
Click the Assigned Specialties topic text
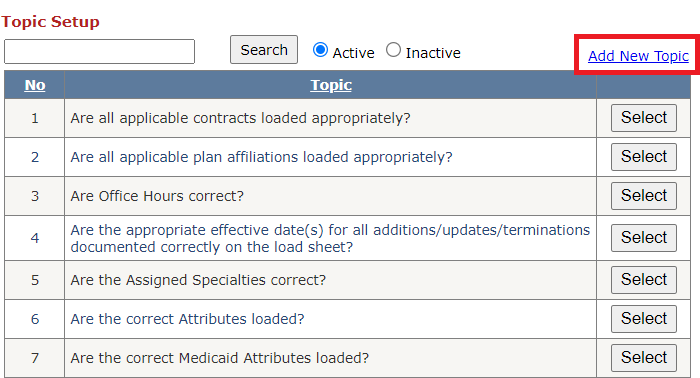pos(198,280)
